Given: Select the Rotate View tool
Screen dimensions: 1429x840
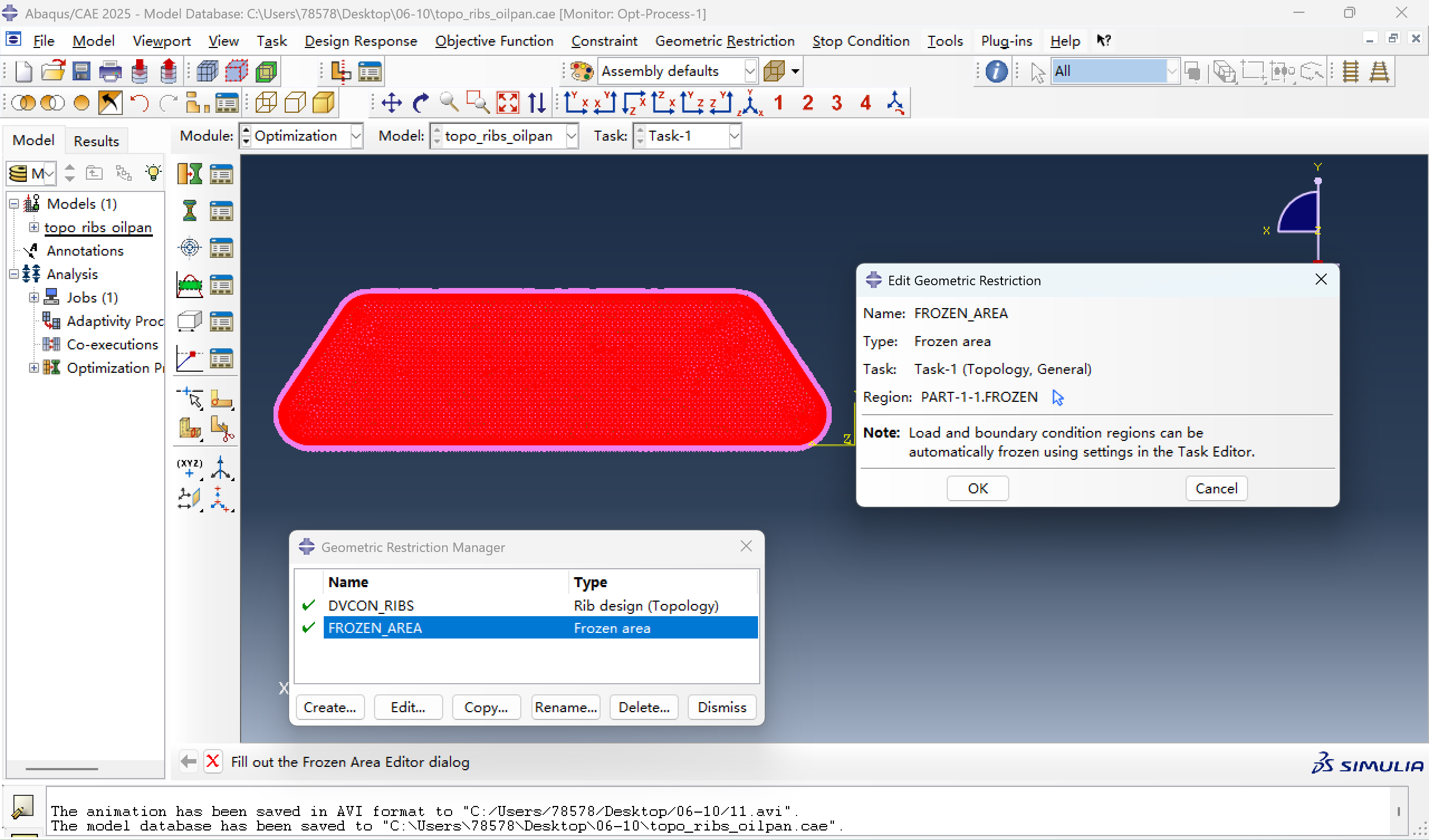Looking at the screenshot, I should click(x=420, y=103).
